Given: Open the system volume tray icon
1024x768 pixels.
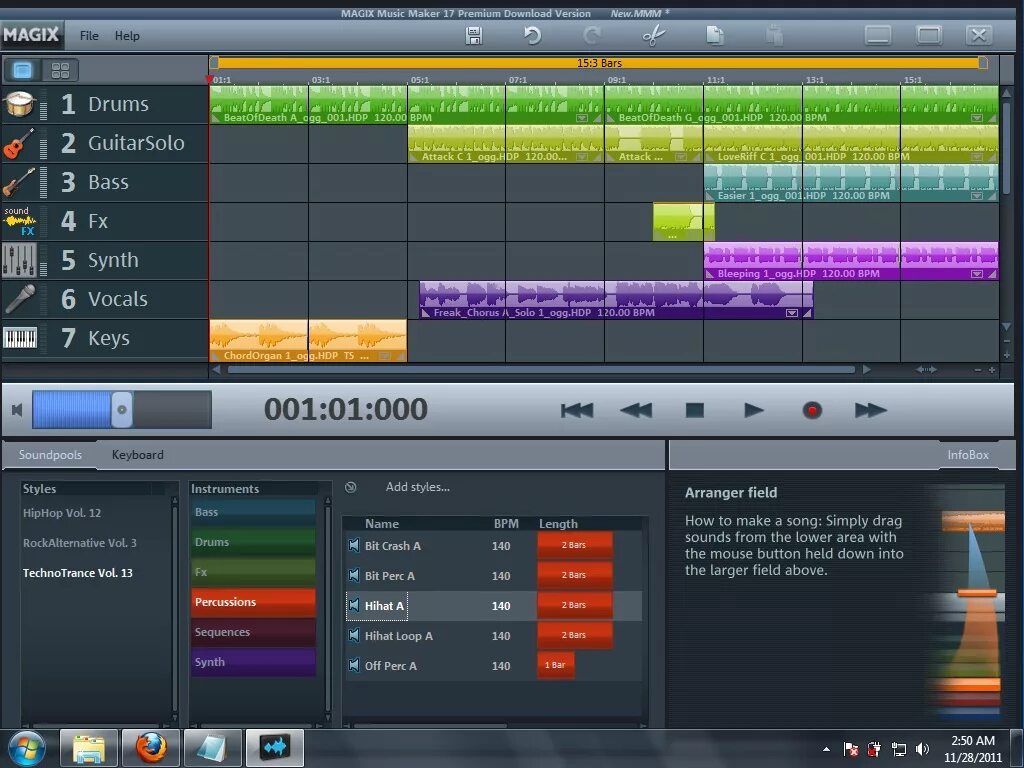Looking at the screenshot, I should click(922, 749).
